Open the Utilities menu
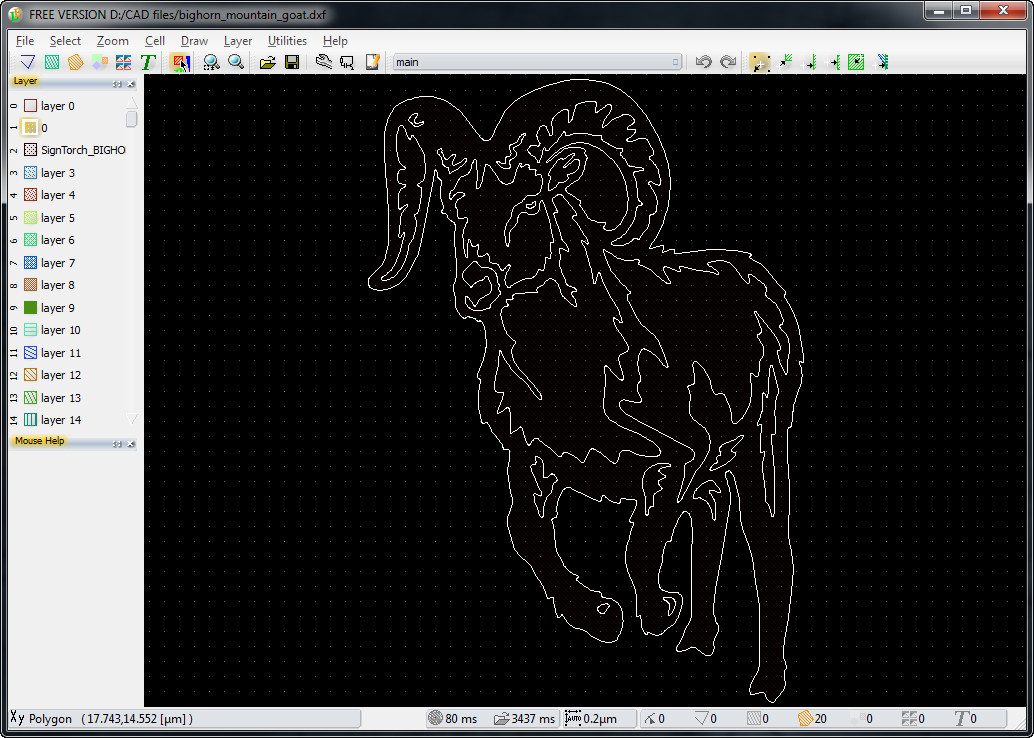Viewport: 1034px width, 738px height. pos(287,41)
